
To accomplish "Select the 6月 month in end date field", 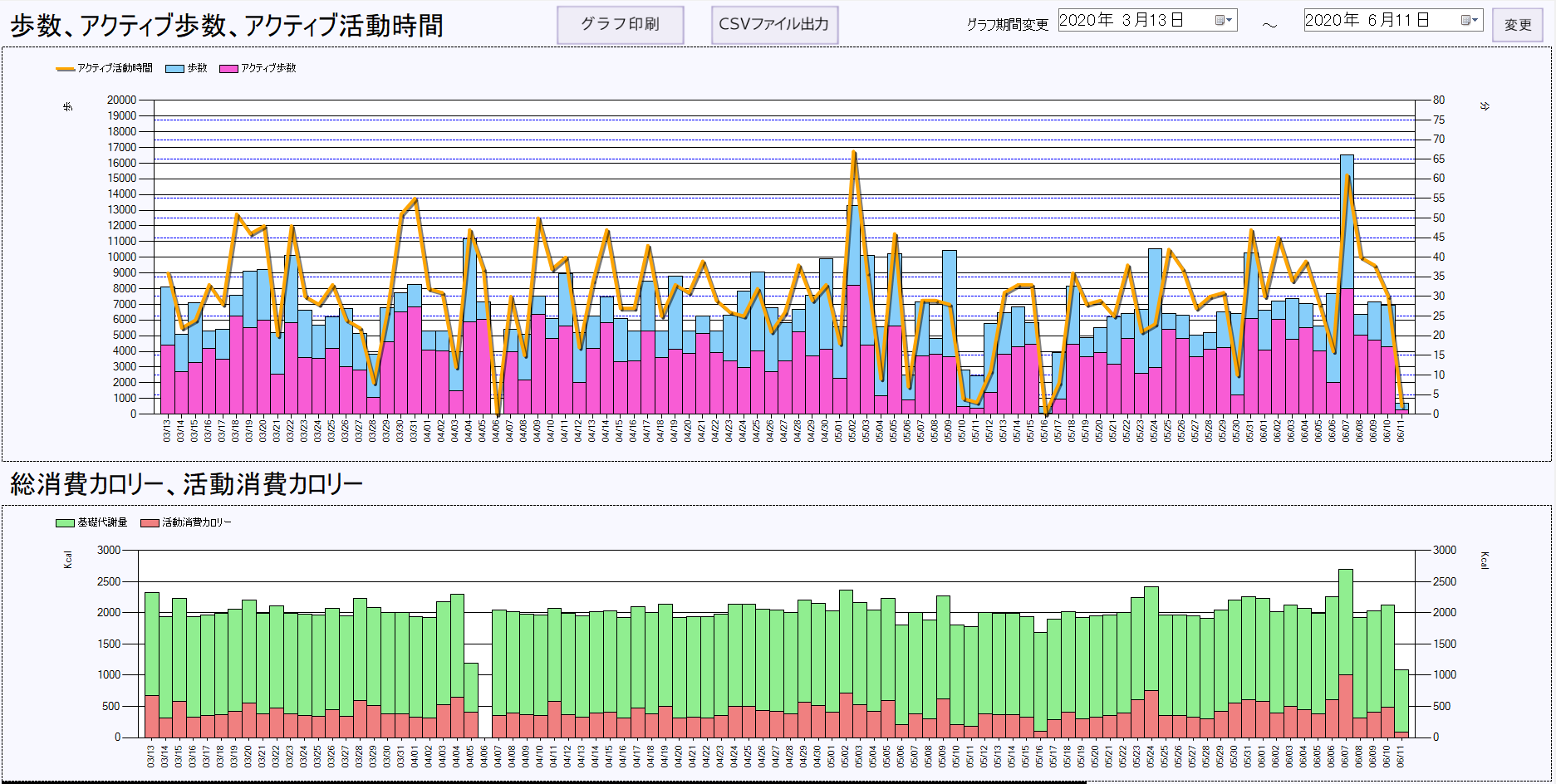I will tap(1379, 21).
